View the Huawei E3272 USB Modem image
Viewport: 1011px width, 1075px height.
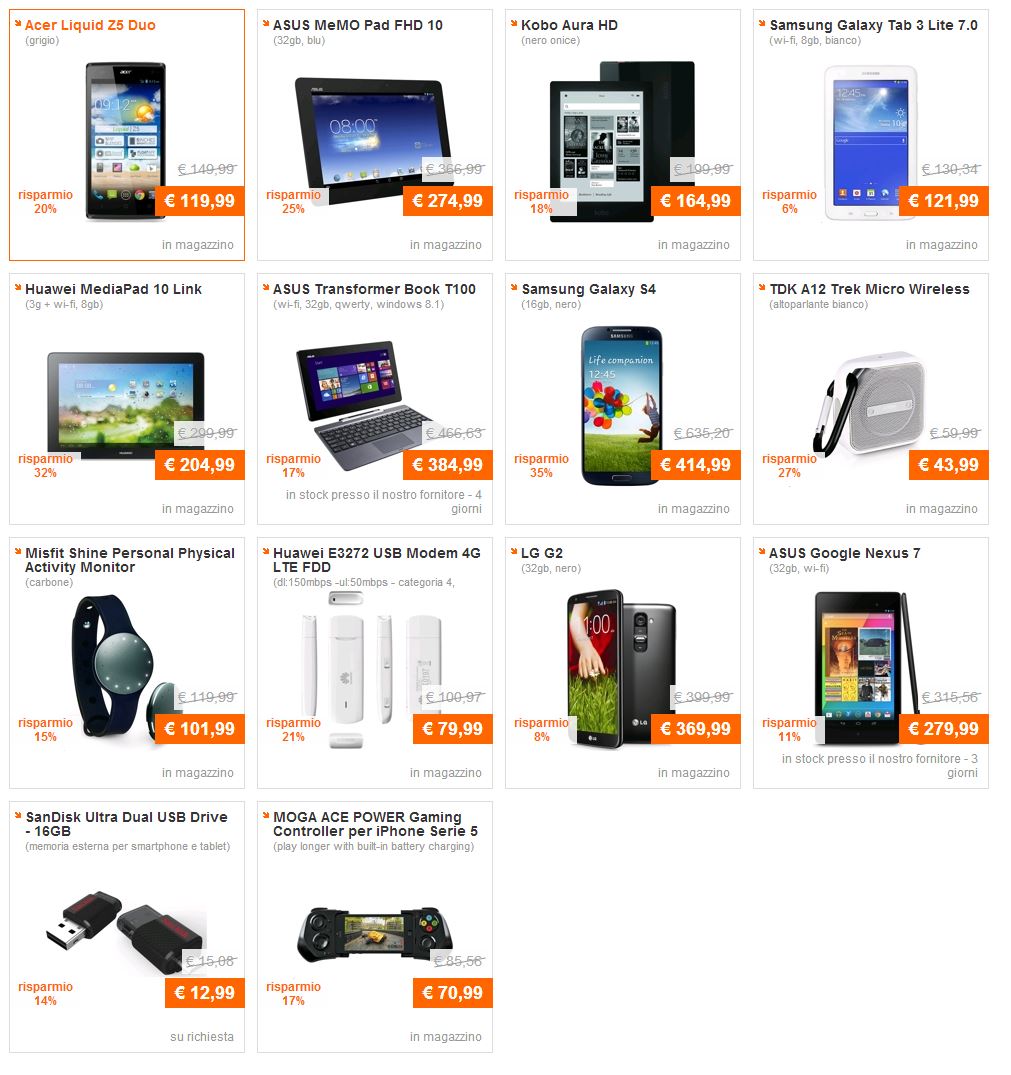[374, 668]
